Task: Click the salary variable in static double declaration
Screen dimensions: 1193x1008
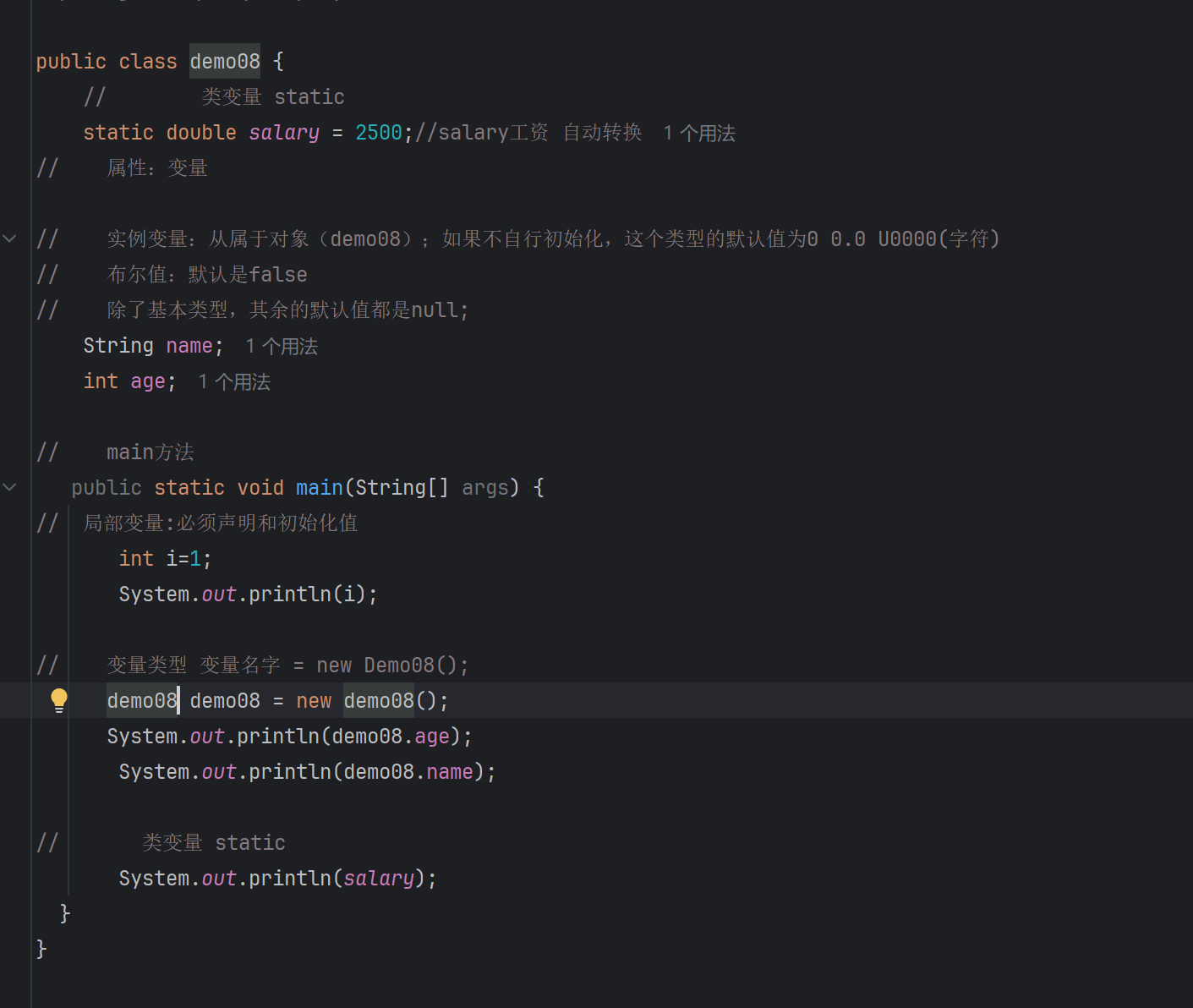Action: [x=284, y=133]
